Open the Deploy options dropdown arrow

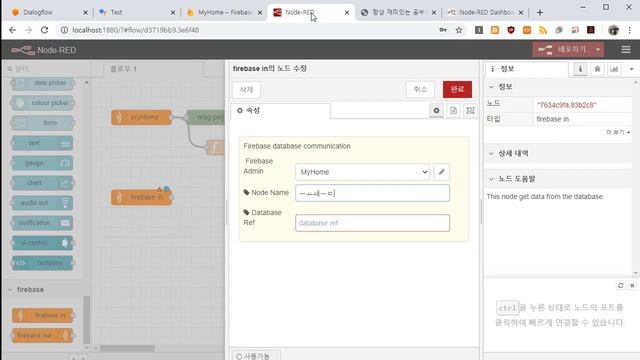click(x=598, y=50)
